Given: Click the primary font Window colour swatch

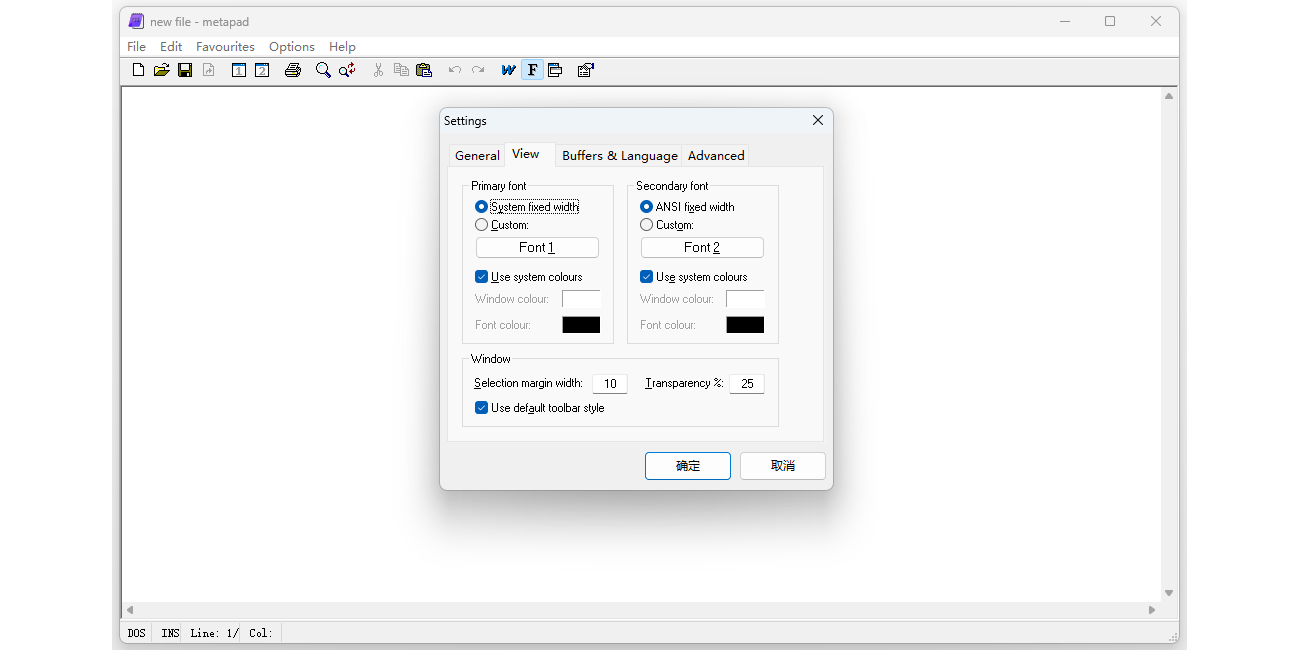Looking at the screenshot, I should pyautogui.click(x=581, y=299).
